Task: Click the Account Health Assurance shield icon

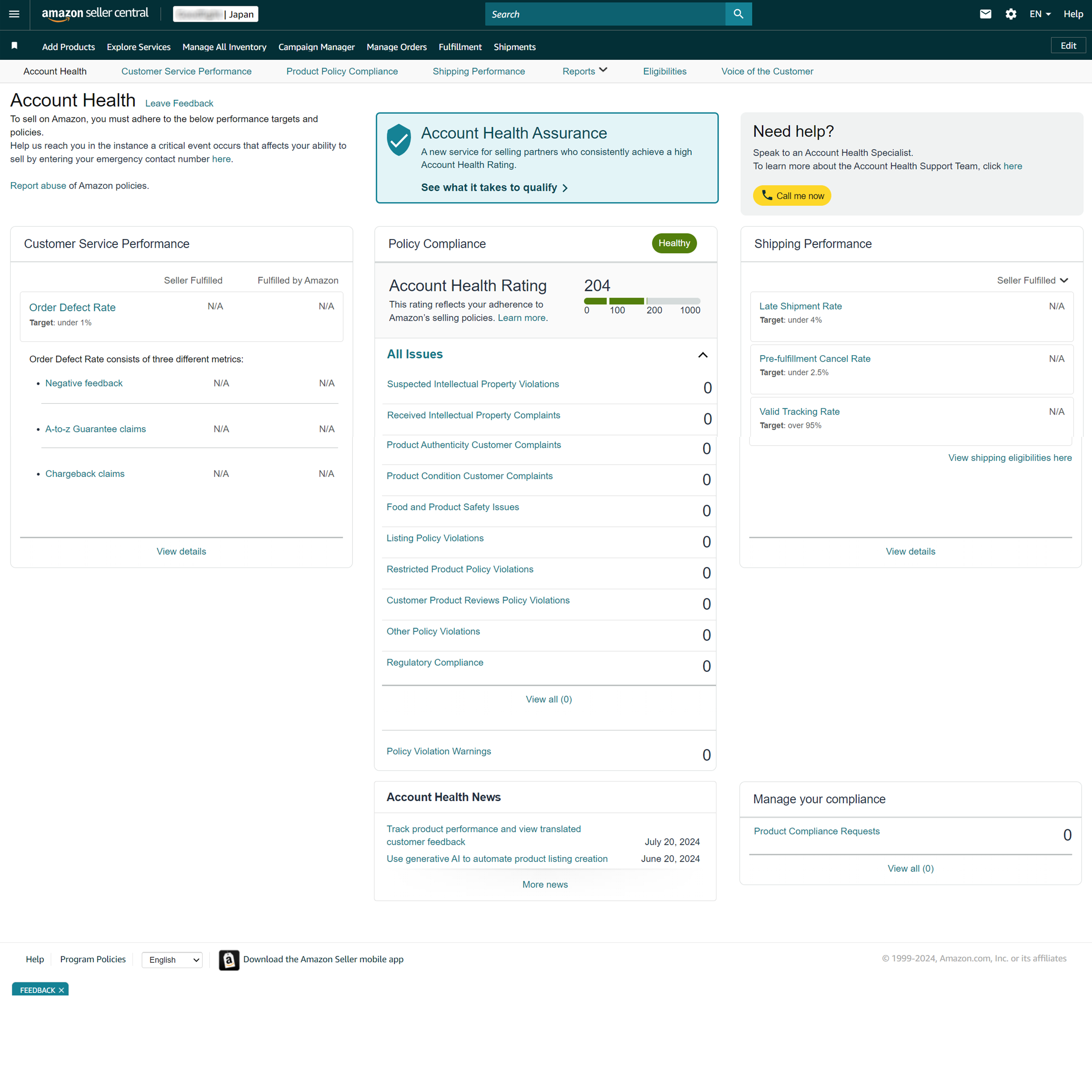Action: [x=398, y=140]
